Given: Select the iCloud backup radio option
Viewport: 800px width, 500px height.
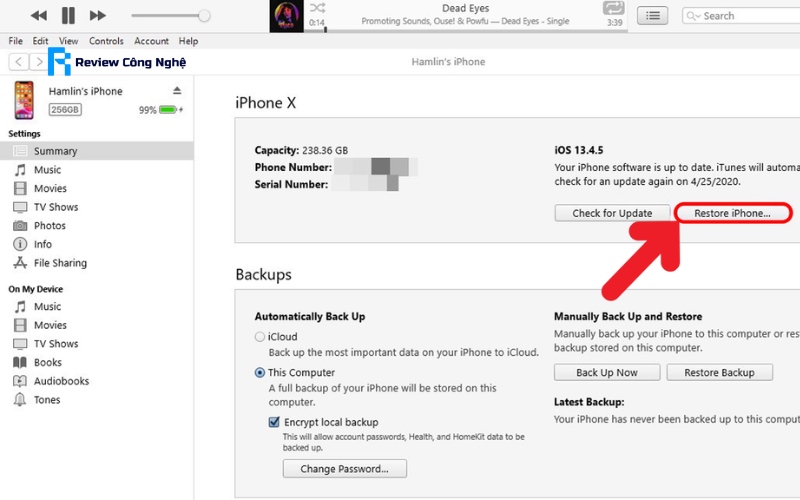Looking at the screenshot, I should pyautogui.click(x=260, y=337).
